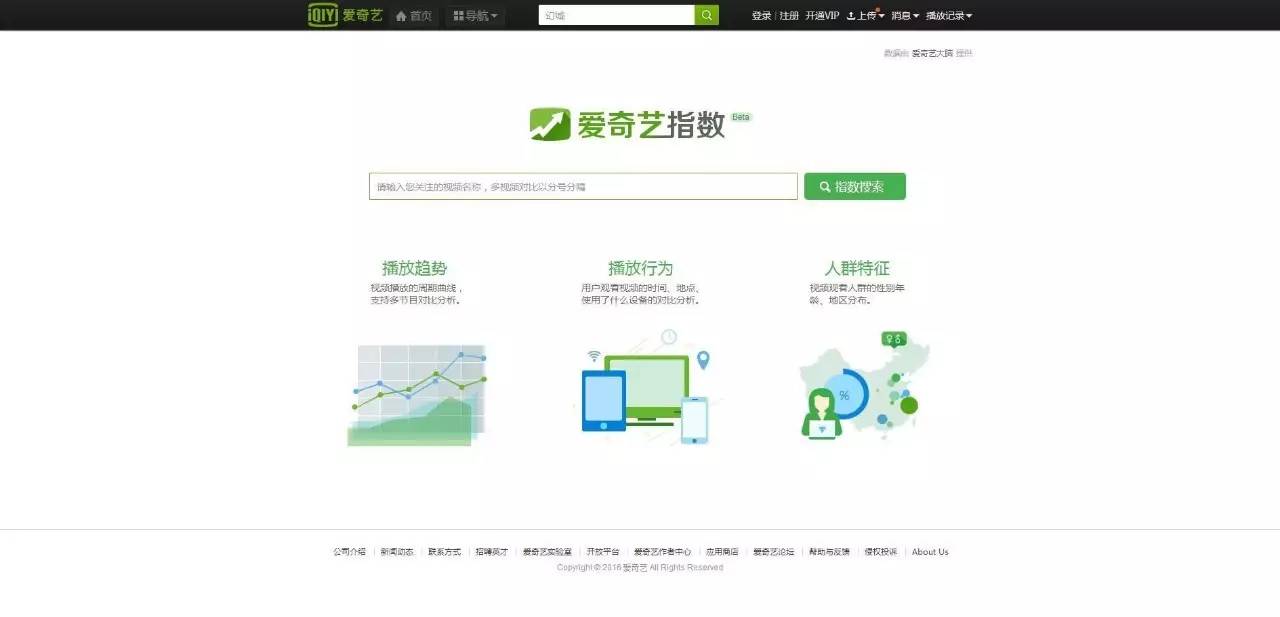Image resolution: width=1280 pixels, height=617 pixels.
Task: Click the 播放行为 heading
Action: tap(640, 268)
